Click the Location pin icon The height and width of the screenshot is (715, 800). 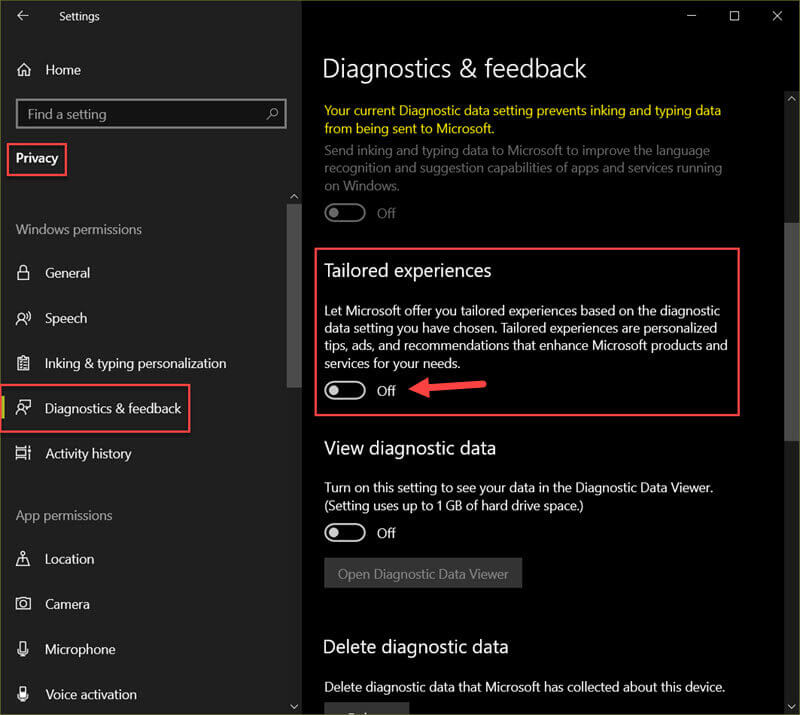click(23, 559)
